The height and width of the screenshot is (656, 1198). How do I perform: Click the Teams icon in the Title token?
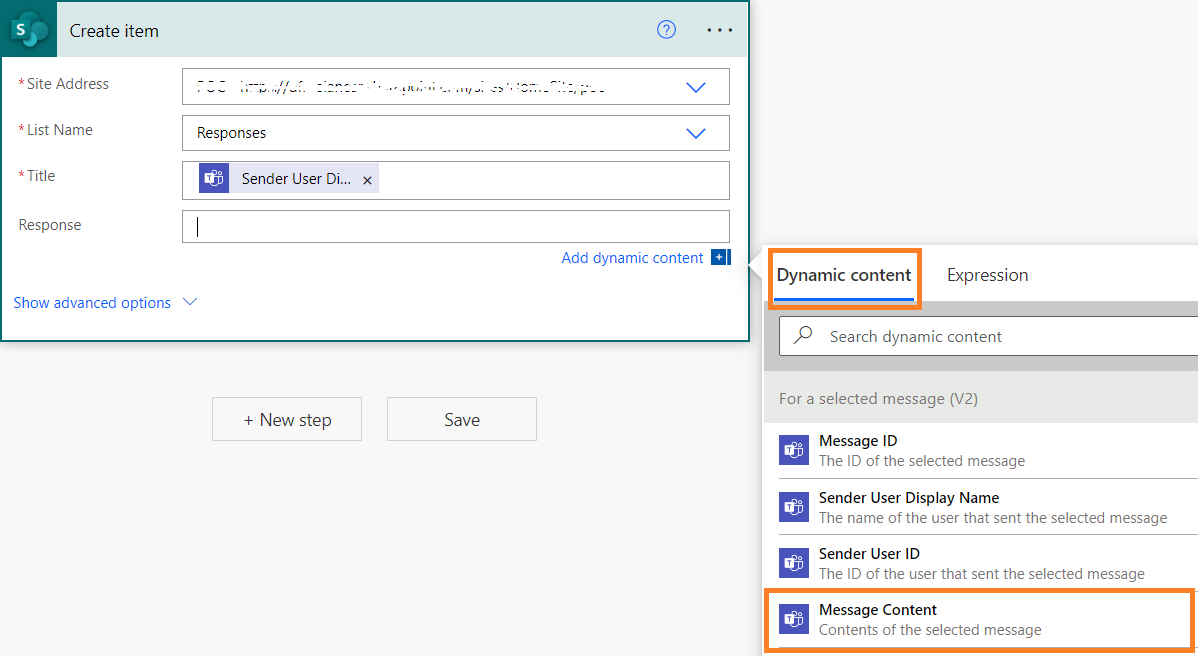(x=214, y=179)
